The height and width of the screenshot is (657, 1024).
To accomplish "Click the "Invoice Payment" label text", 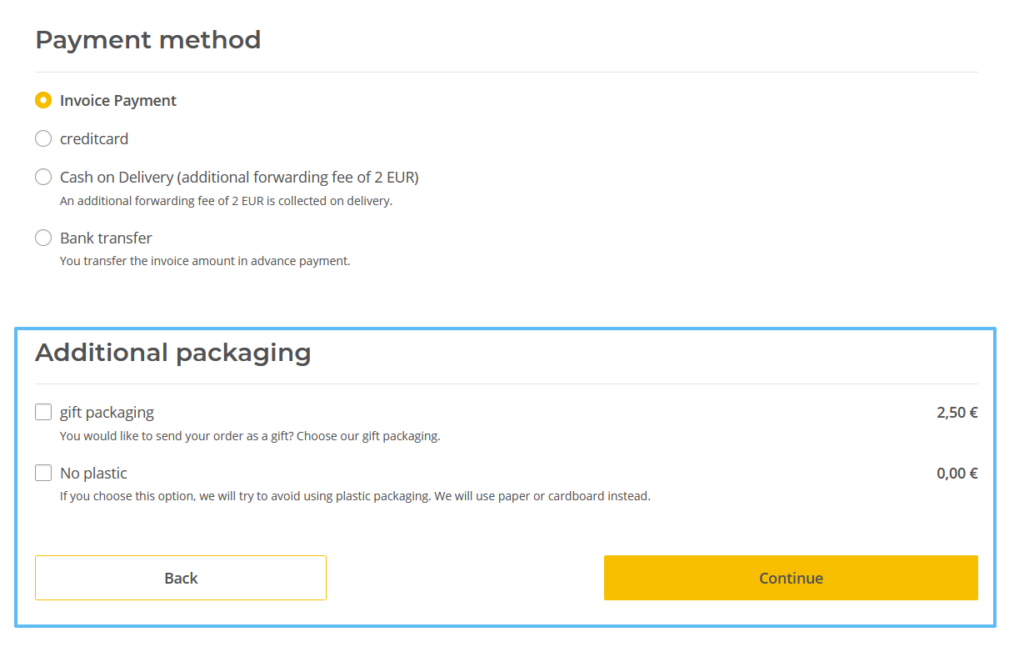I will (118, 100).
